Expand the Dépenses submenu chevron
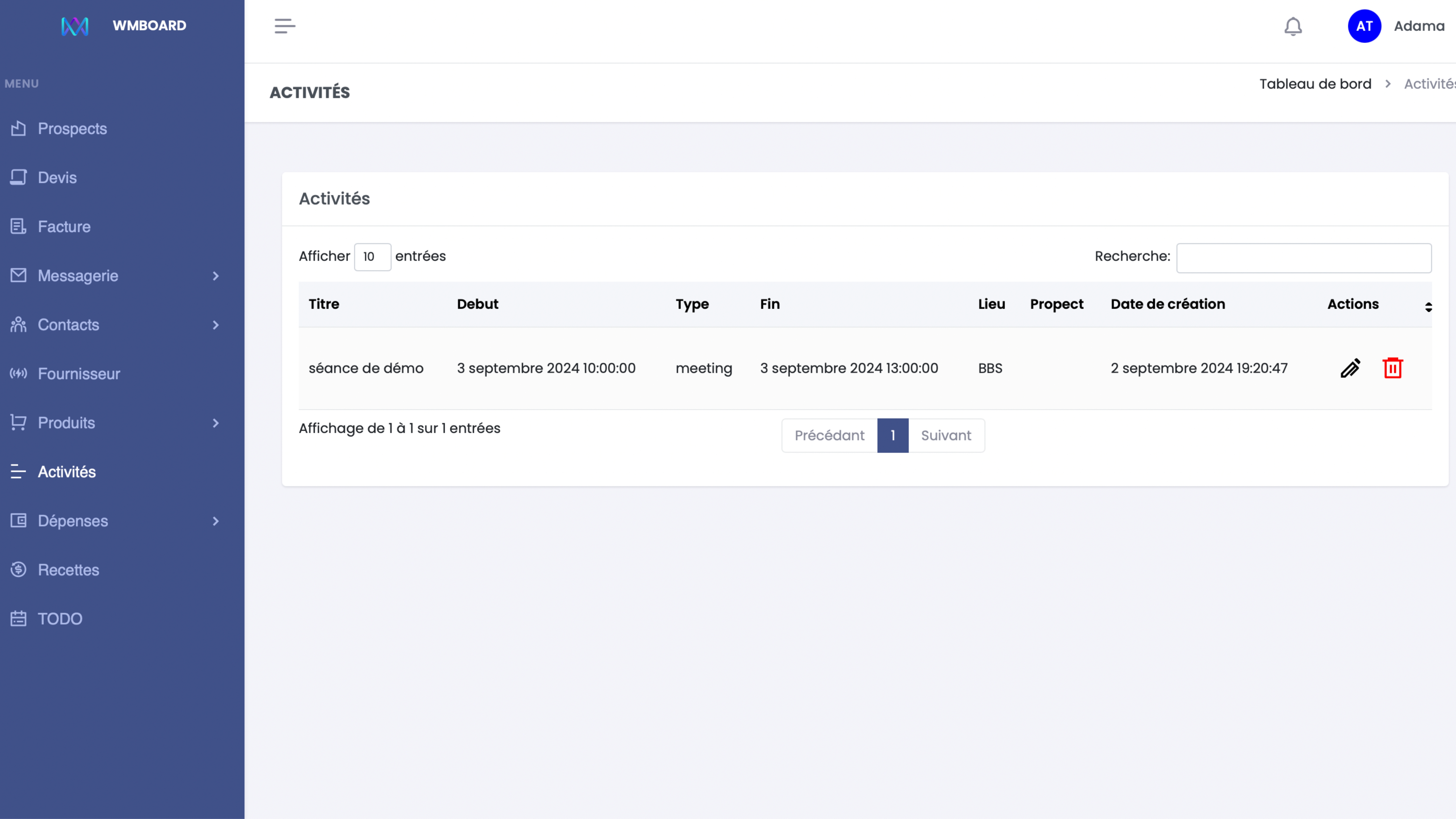 click(x=215, y=521)
